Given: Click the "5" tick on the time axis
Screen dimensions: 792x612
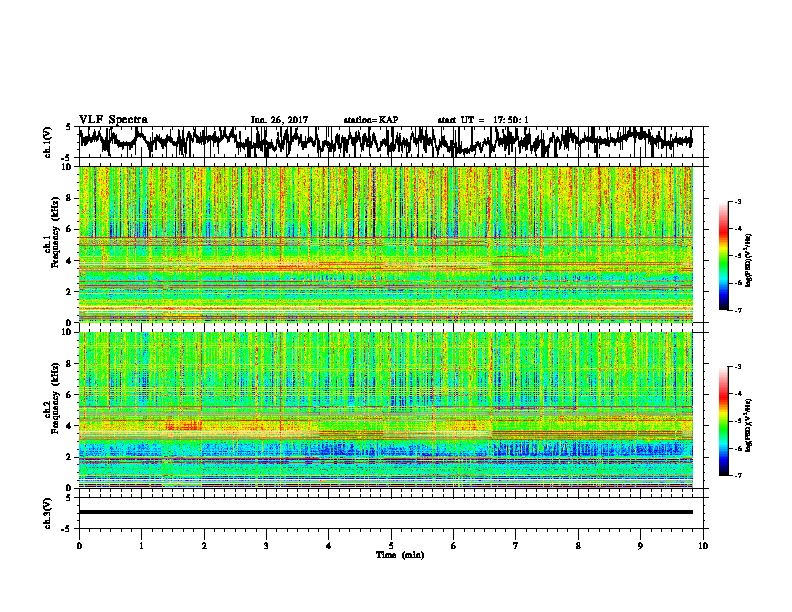Looking at the screenshot, I should tap(391, 546).
